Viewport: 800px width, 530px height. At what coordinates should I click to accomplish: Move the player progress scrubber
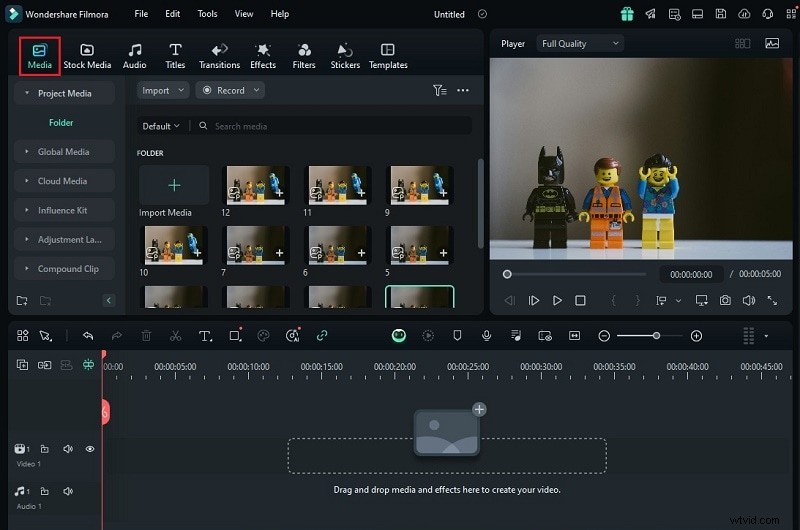pyautogui.click(x=507, y=274)
